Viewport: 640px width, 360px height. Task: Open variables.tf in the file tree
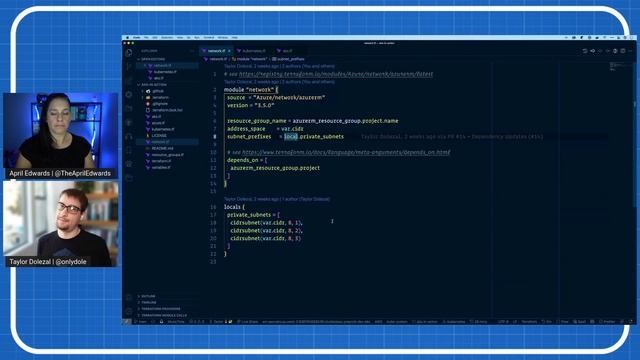click(161, 167)
